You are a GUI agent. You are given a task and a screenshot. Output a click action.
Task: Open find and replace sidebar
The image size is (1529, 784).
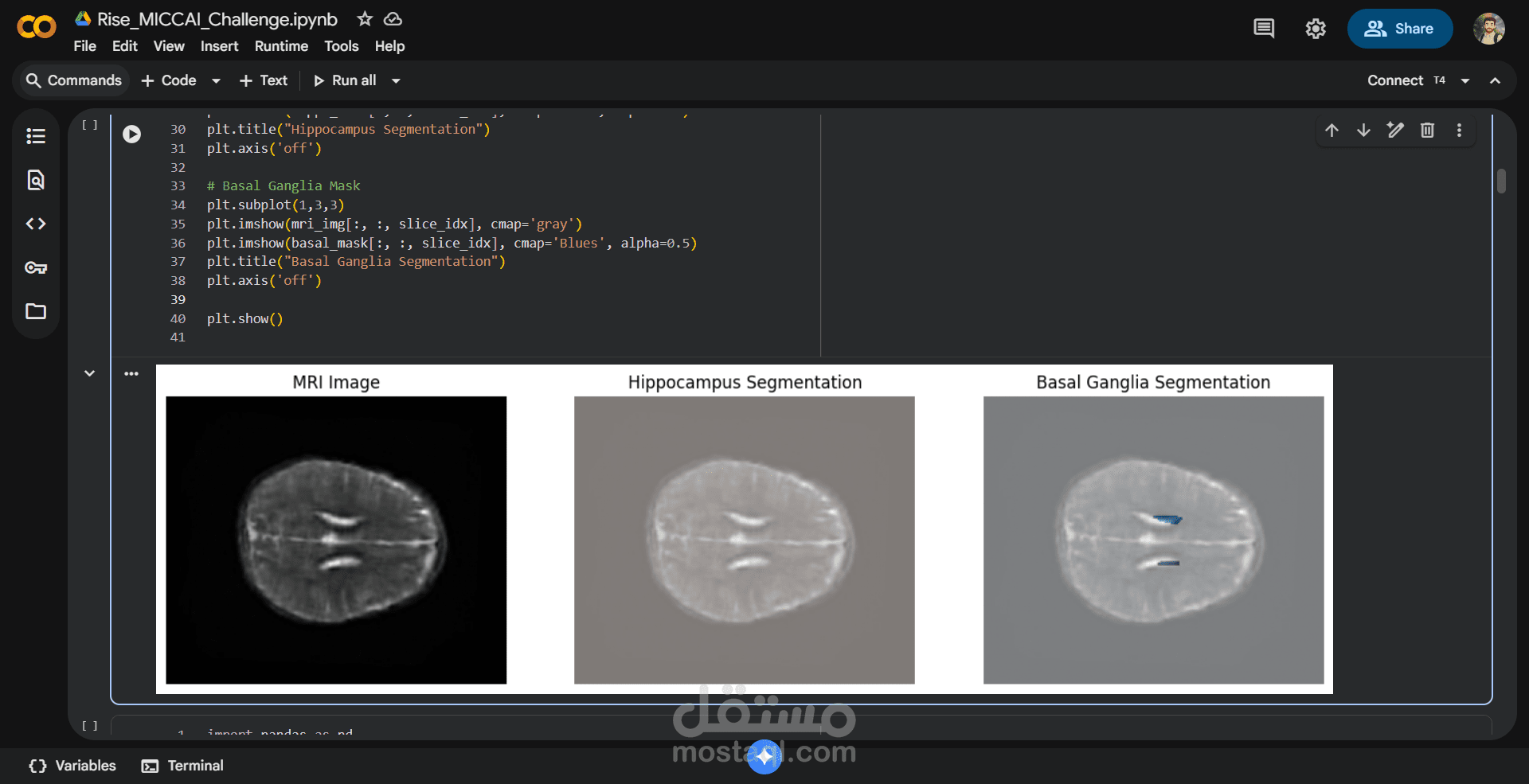[x=36, y=180]
